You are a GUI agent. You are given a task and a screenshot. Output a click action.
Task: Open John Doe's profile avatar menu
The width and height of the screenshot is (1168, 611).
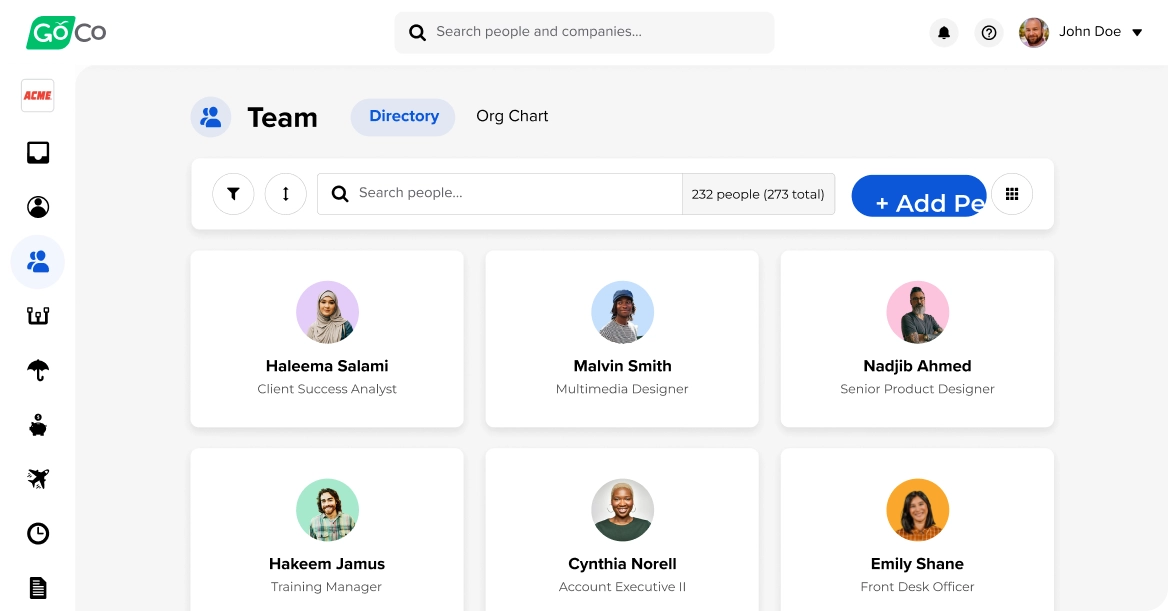tap(1033, 31)
